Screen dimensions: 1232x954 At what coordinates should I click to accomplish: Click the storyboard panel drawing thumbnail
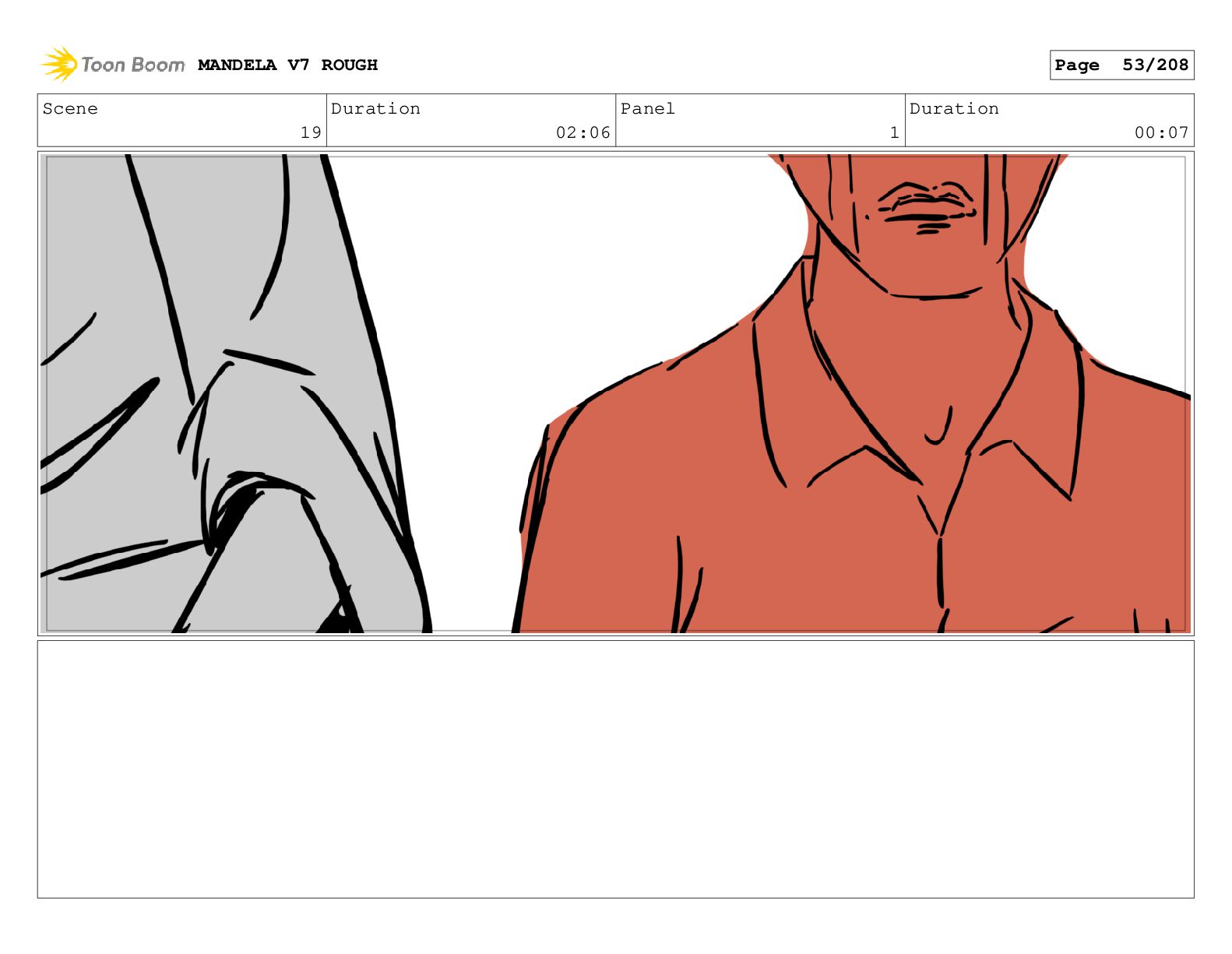[615, 393]
